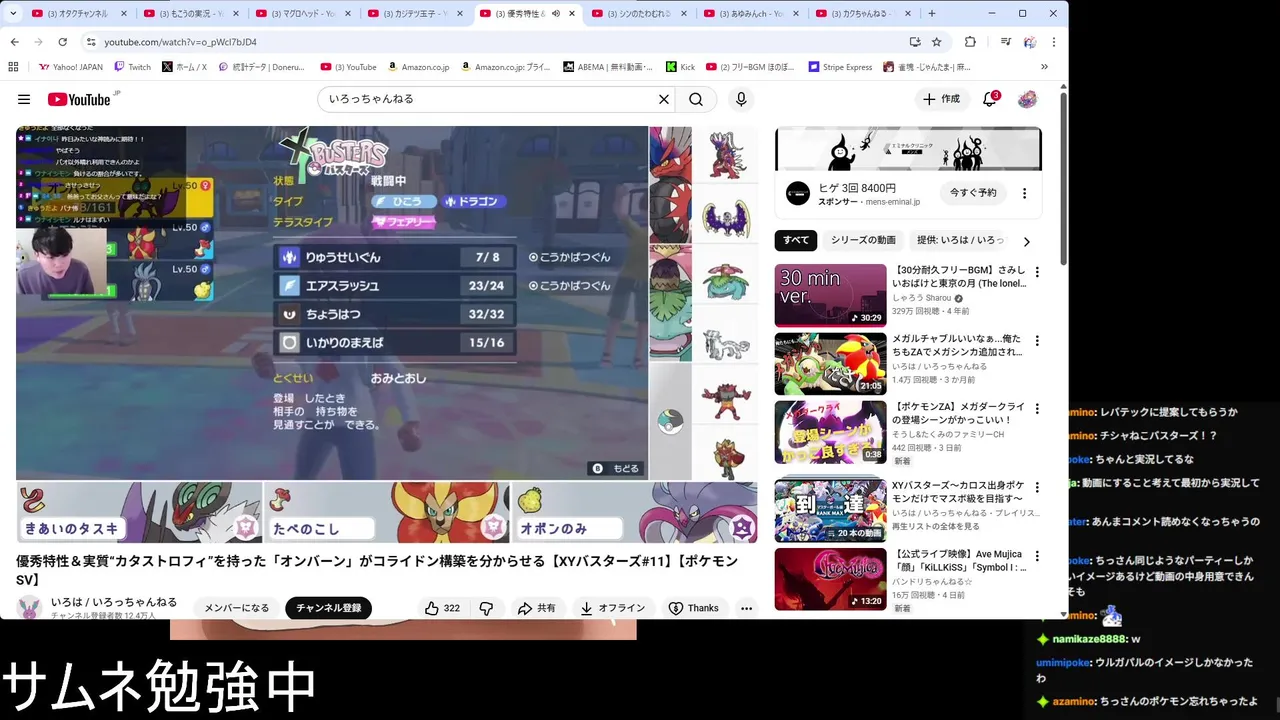Open メガダークライ video thumbnail 0:38
Screen dimensions: 1280x720
[x=830, y=432]
